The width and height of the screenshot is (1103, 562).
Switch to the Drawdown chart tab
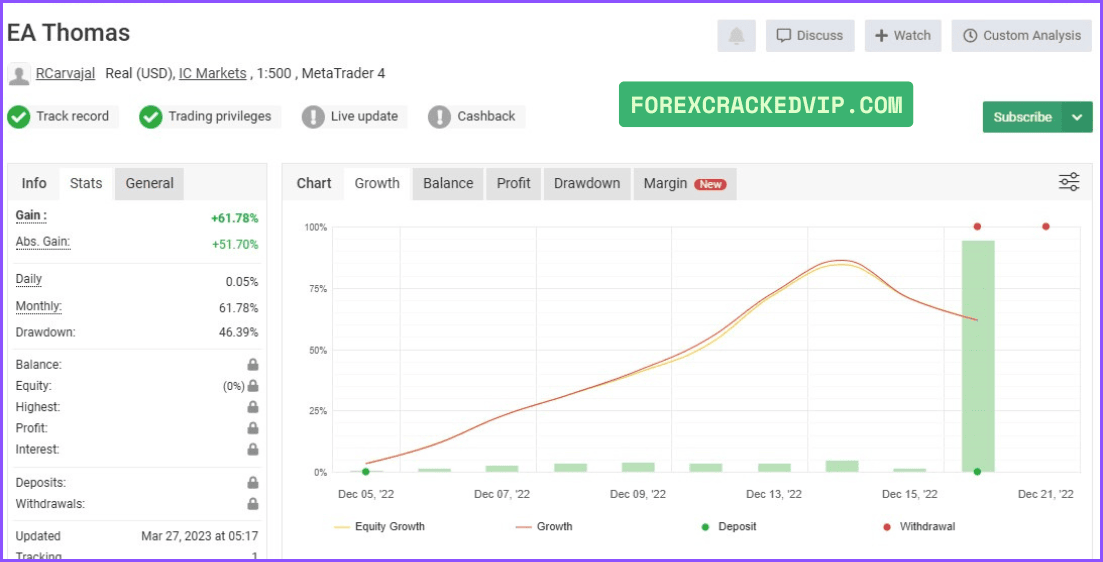point(587,184)
